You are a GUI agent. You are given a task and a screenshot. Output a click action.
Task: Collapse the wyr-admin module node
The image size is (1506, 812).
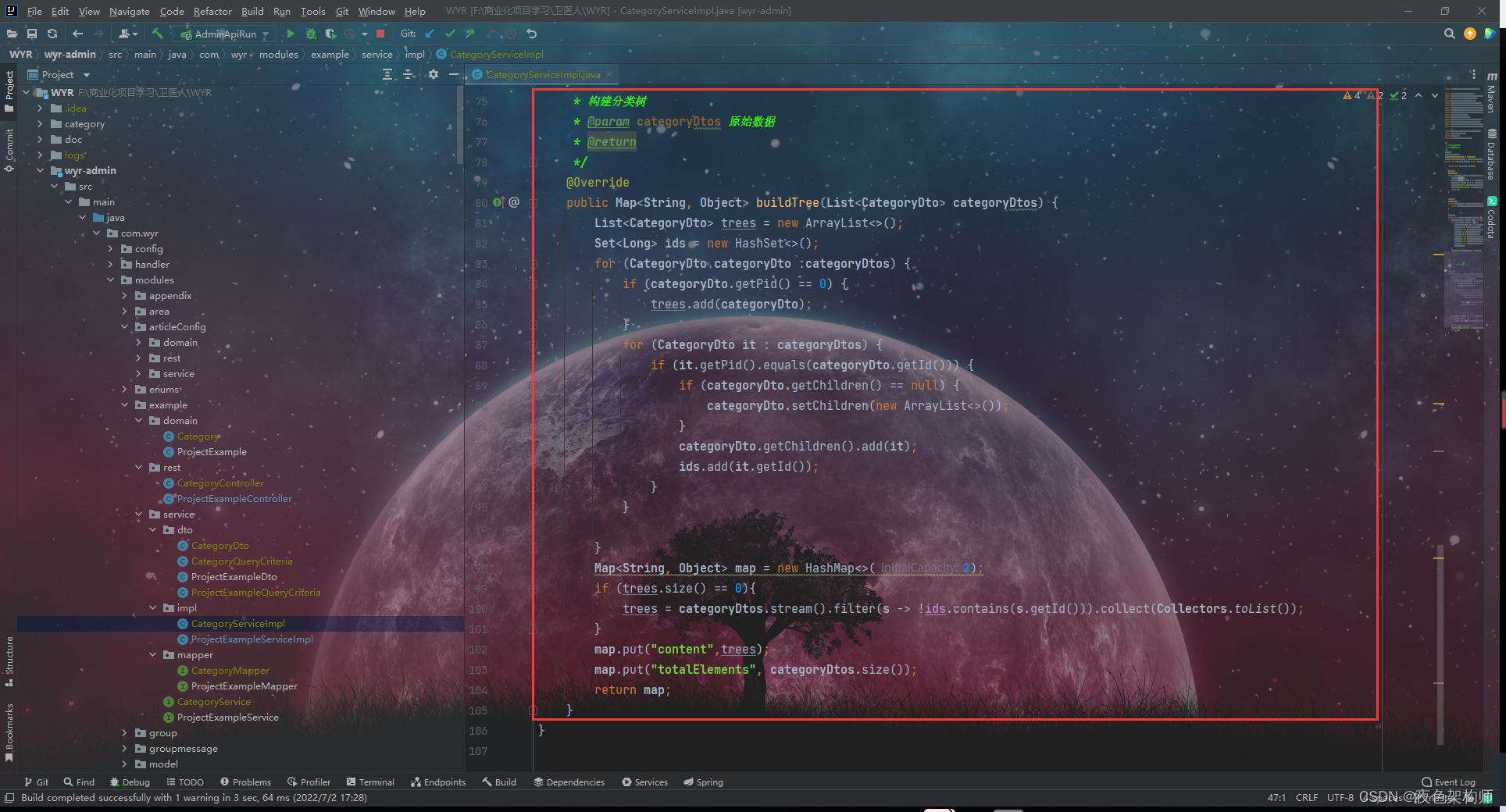pos(41,171)
